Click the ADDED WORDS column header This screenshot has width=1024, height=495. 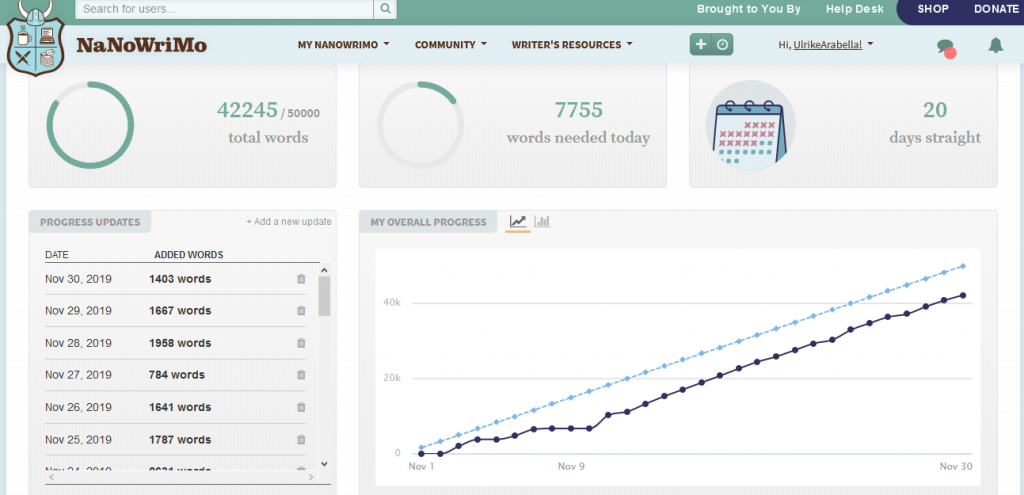point(189,255)
